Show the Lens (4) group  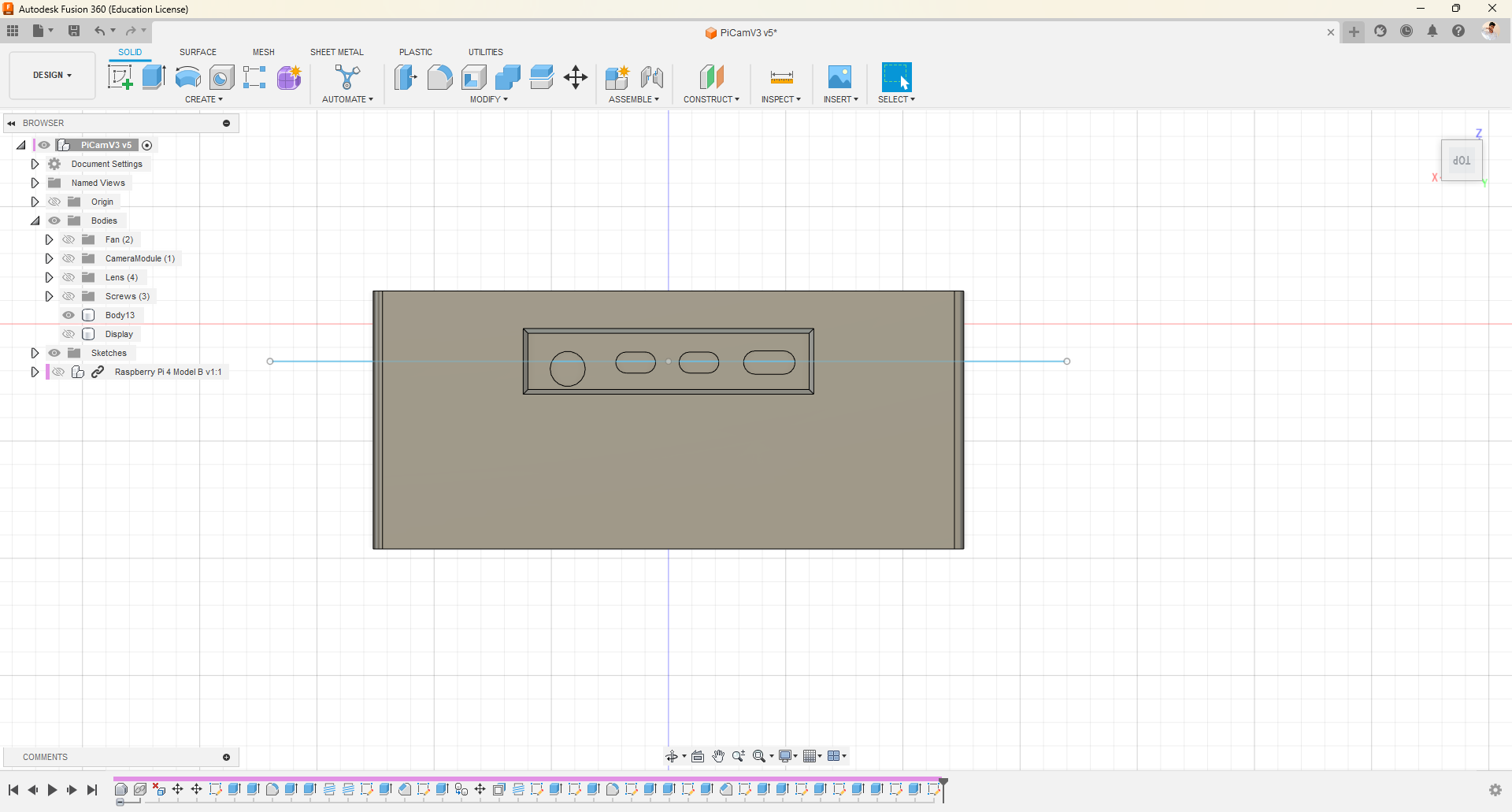(69, 277)
